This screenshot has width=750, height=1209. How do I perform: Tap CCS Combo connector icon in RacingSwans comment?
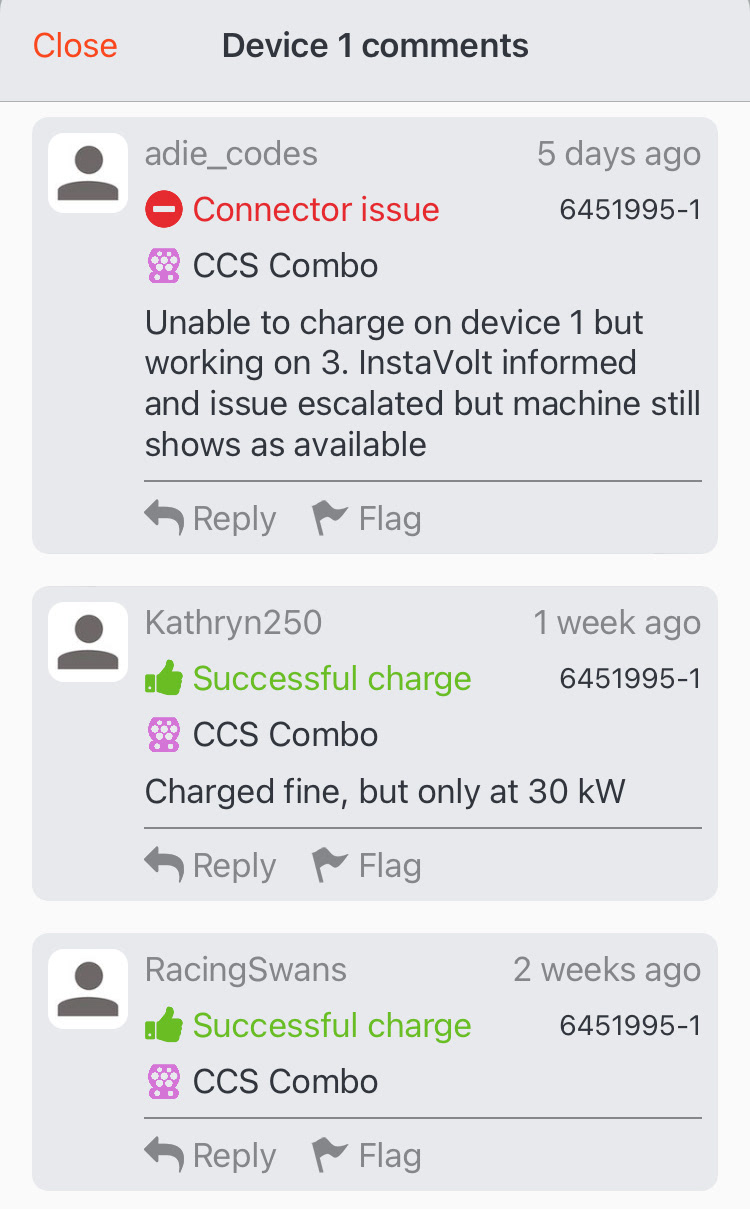(163, 1082)
